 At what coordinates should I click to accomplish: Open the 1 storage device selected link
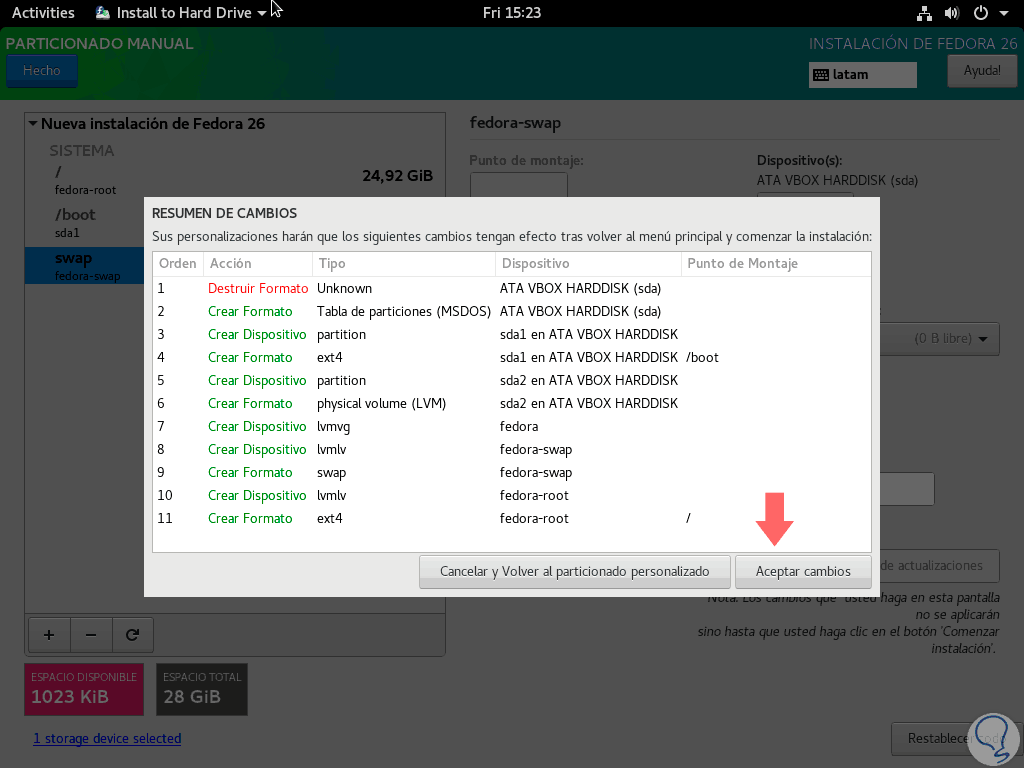[107, 739]
